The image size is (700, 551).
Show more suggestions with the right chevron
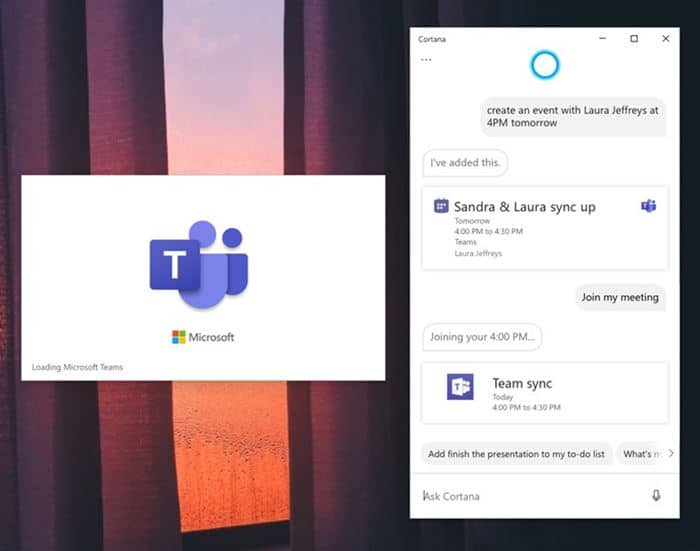point(671,453)
